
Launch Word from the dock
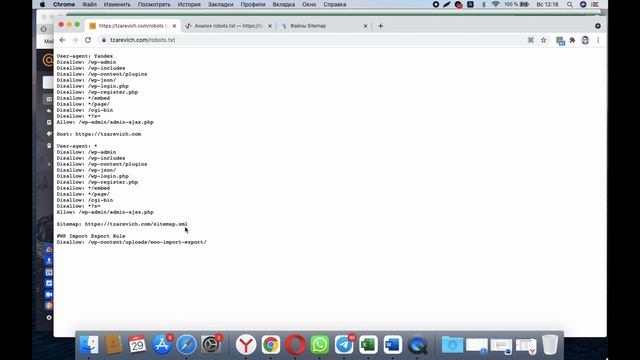point(393,345)
